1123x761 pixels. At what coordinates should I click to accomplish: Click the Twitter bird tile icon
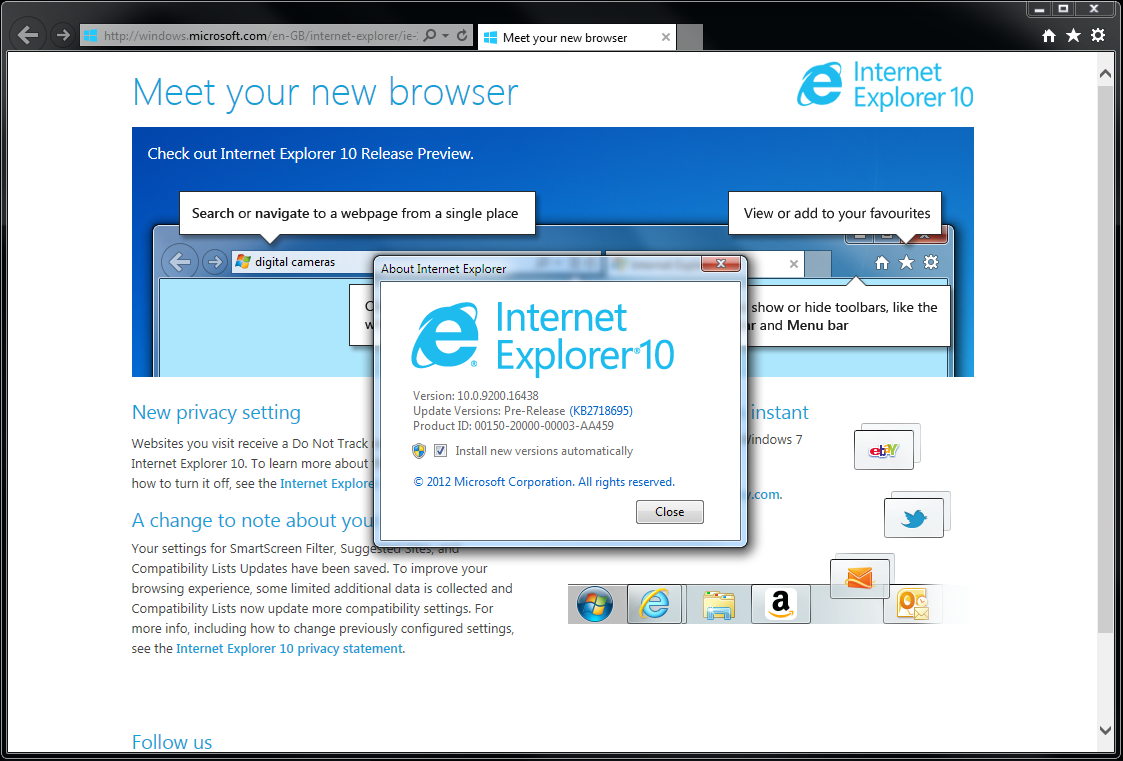914,516
